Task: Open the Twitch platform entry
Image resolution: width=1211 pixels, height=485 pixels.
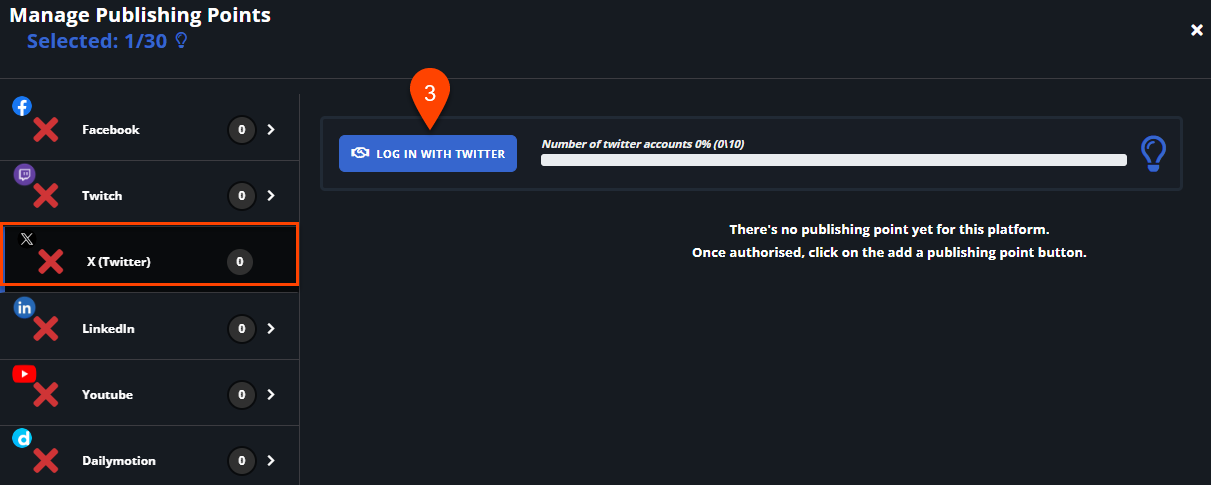Action: [x=149, y=194]
